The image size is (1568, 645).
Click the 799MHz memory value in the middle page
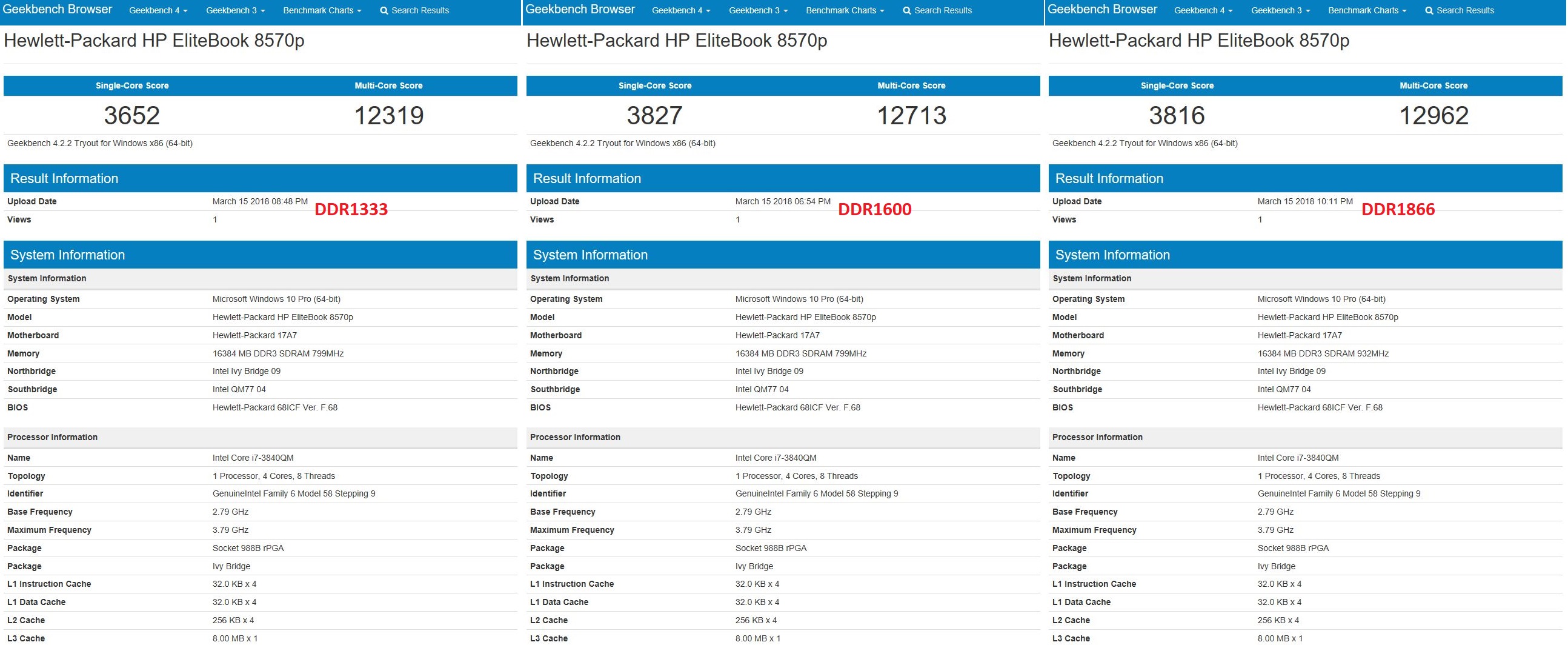click(801, 354)
